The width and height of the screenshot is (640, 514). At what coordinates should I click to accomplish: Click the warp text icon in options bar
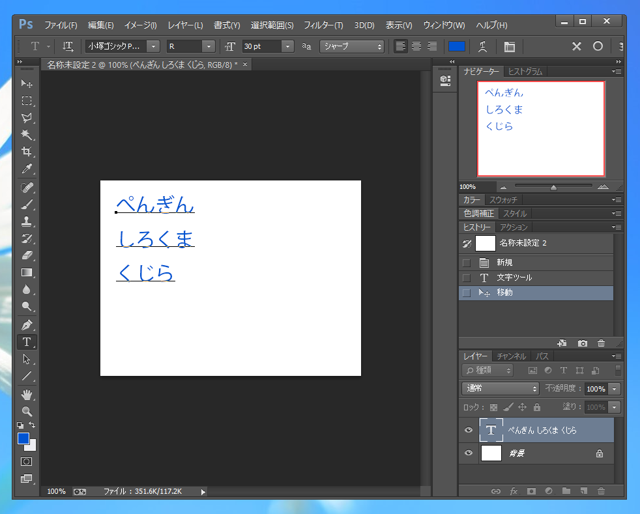click(x=483, y=46)
